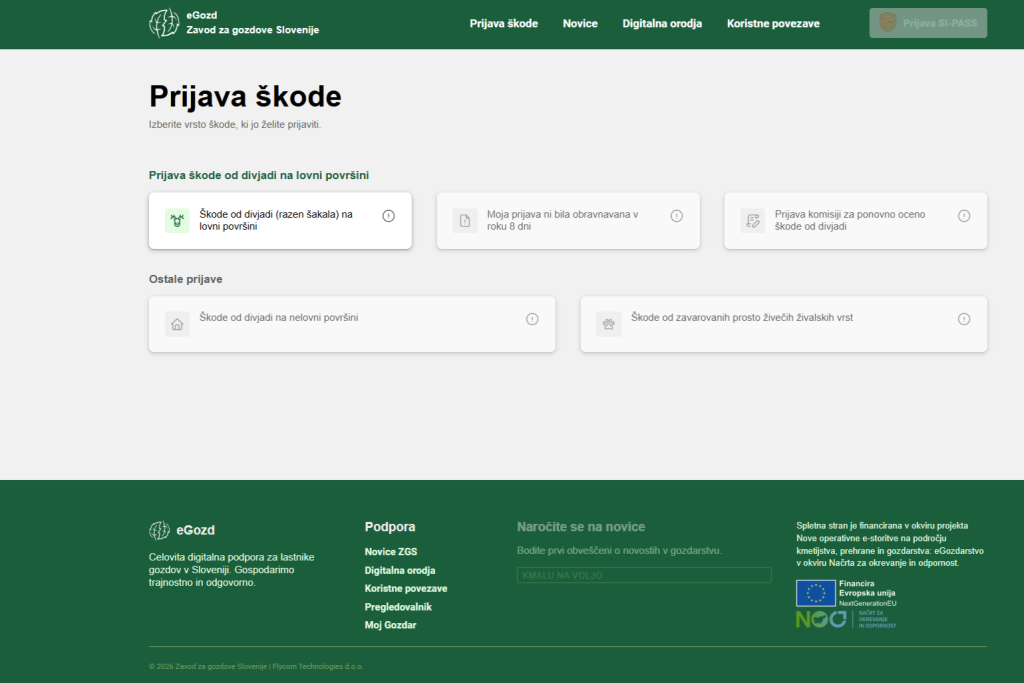Viewport: 1024px width, 683px height.
Task: Show info for Škode od divjadi na nelovni površini
Action: 532,319
